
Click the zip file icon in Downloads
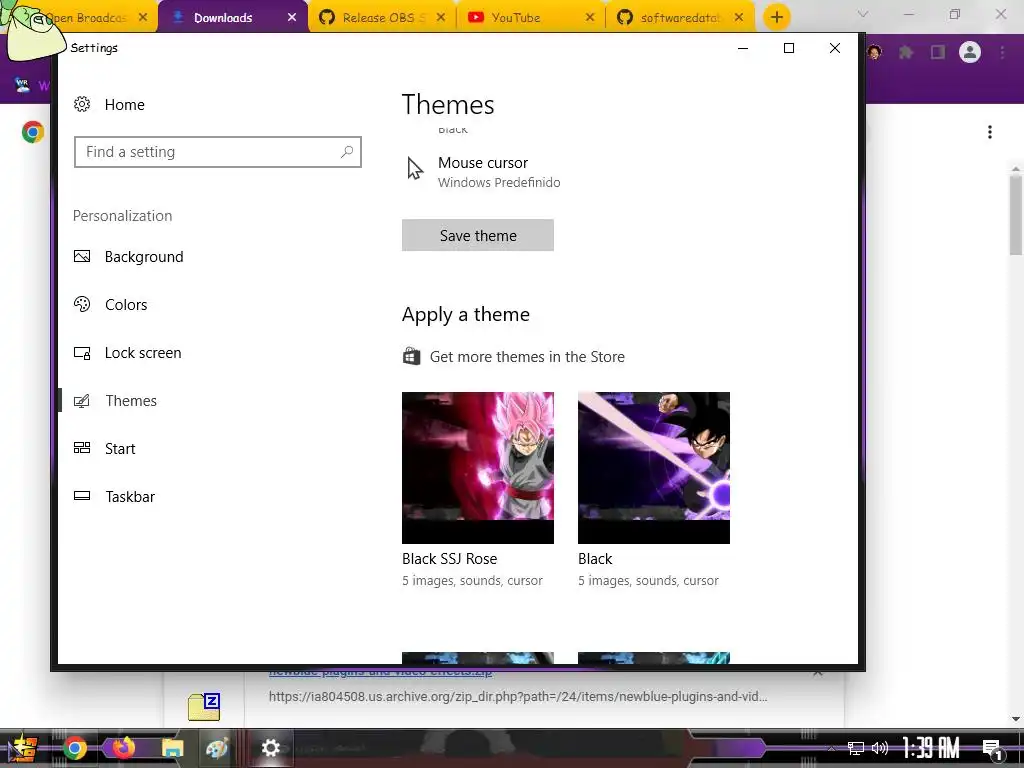(204, 707)
